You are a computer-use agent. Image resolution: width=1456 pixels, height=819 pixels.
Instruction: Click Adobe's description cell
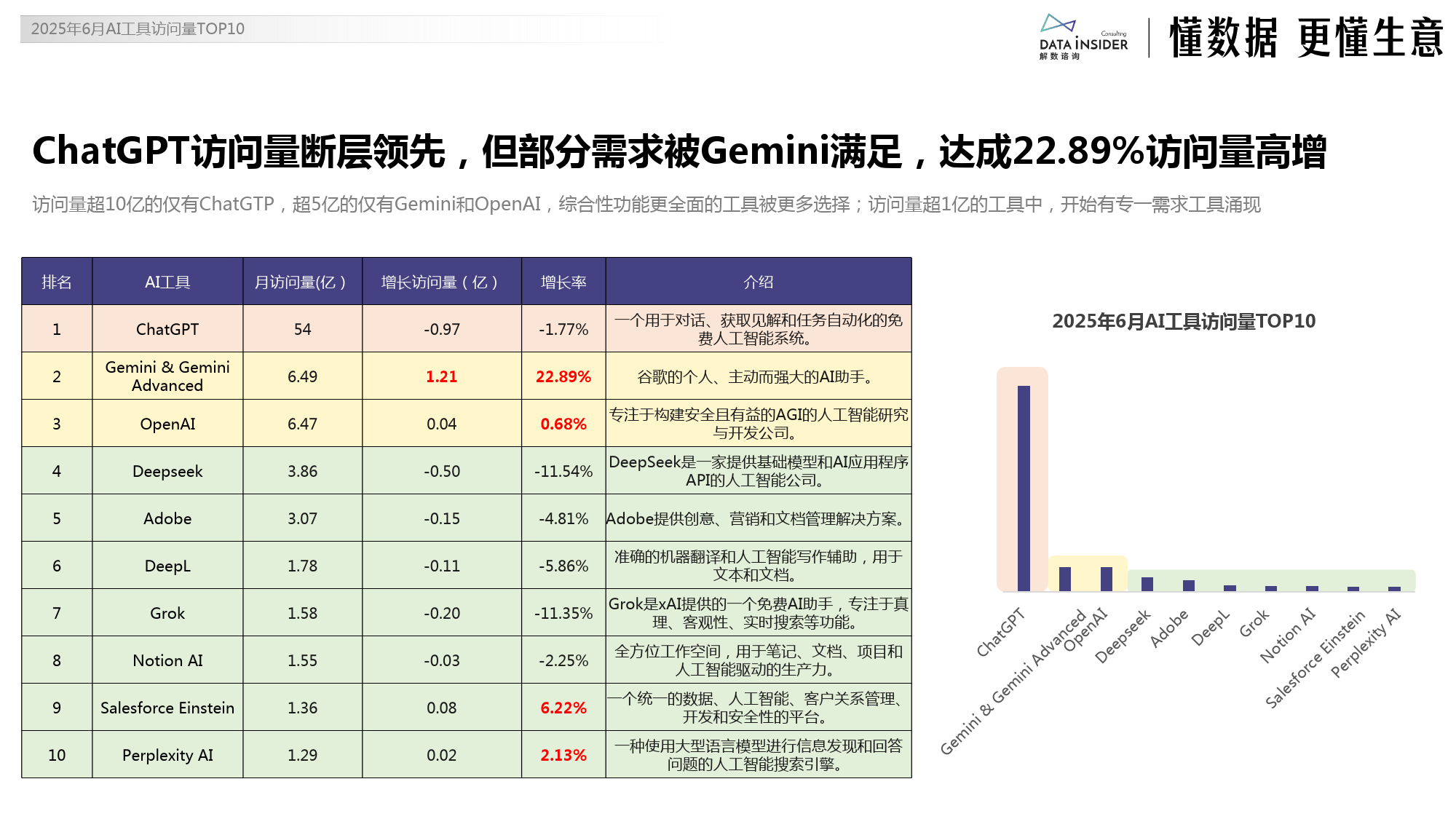pos(759,518)
